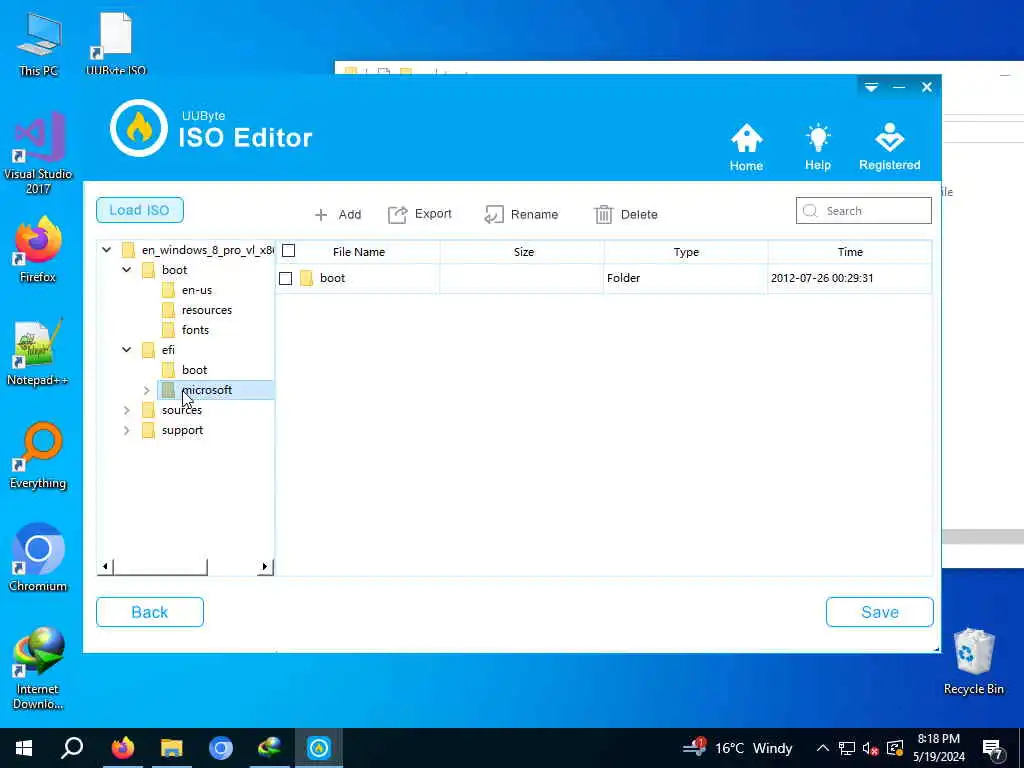Click the tree scrollbar right arrow
1024x768 pixels.
click(264, 566)
